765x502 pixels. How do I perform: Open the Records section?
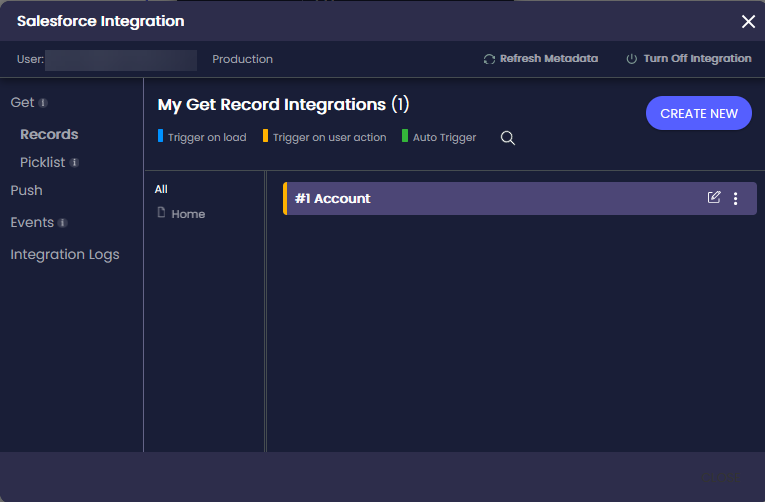[x=49, y=134]
